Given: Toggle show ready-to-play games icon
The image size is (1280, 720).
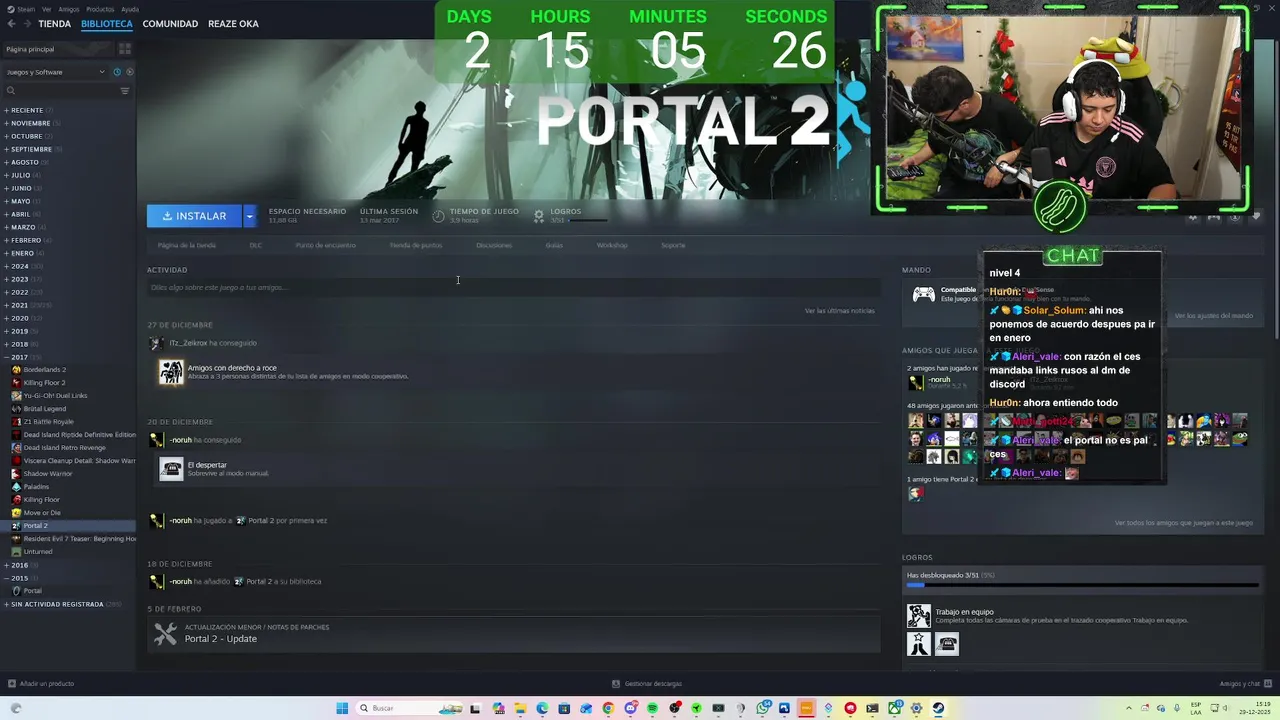Looking at the screenshot, I should coord(129,72).
